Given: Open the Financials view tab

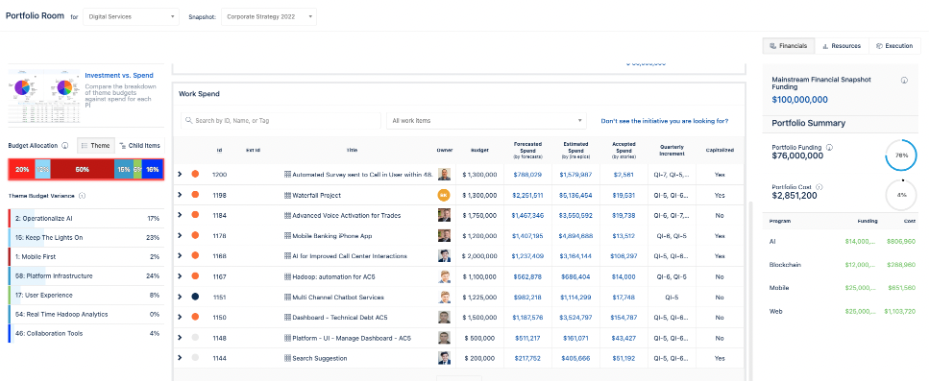Looking at the screenshot, I should click(788, 46).
